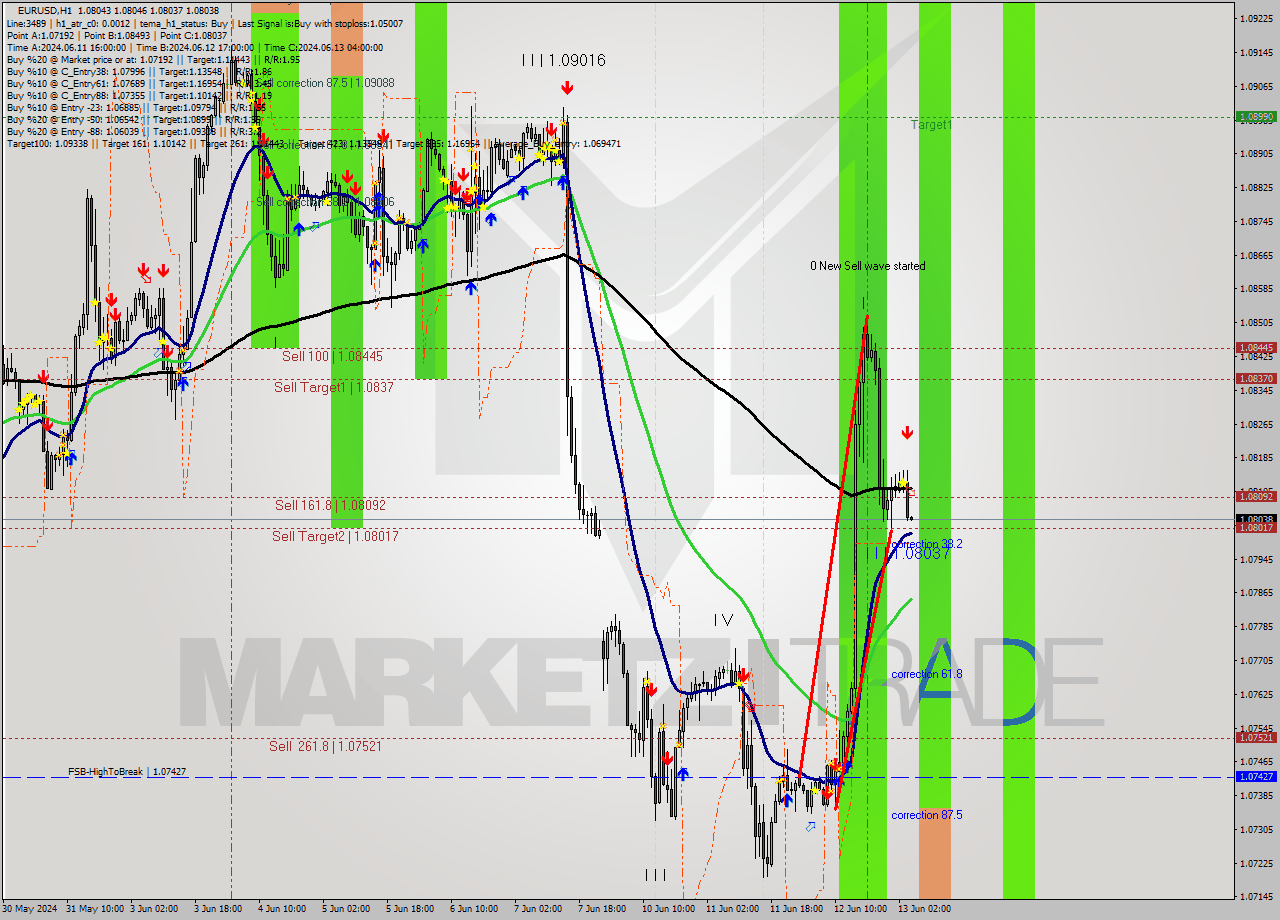Click the red 1.08445 price tag
This screenshot has height=920, width=1280.
[x=1256, y=348]
